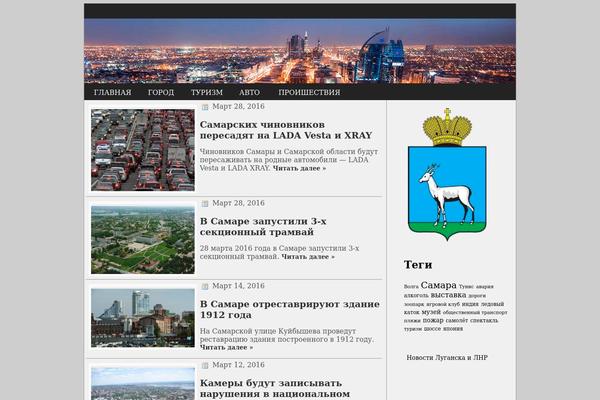Select the пляжи tag
600x400 pixels.
(412, 321)
